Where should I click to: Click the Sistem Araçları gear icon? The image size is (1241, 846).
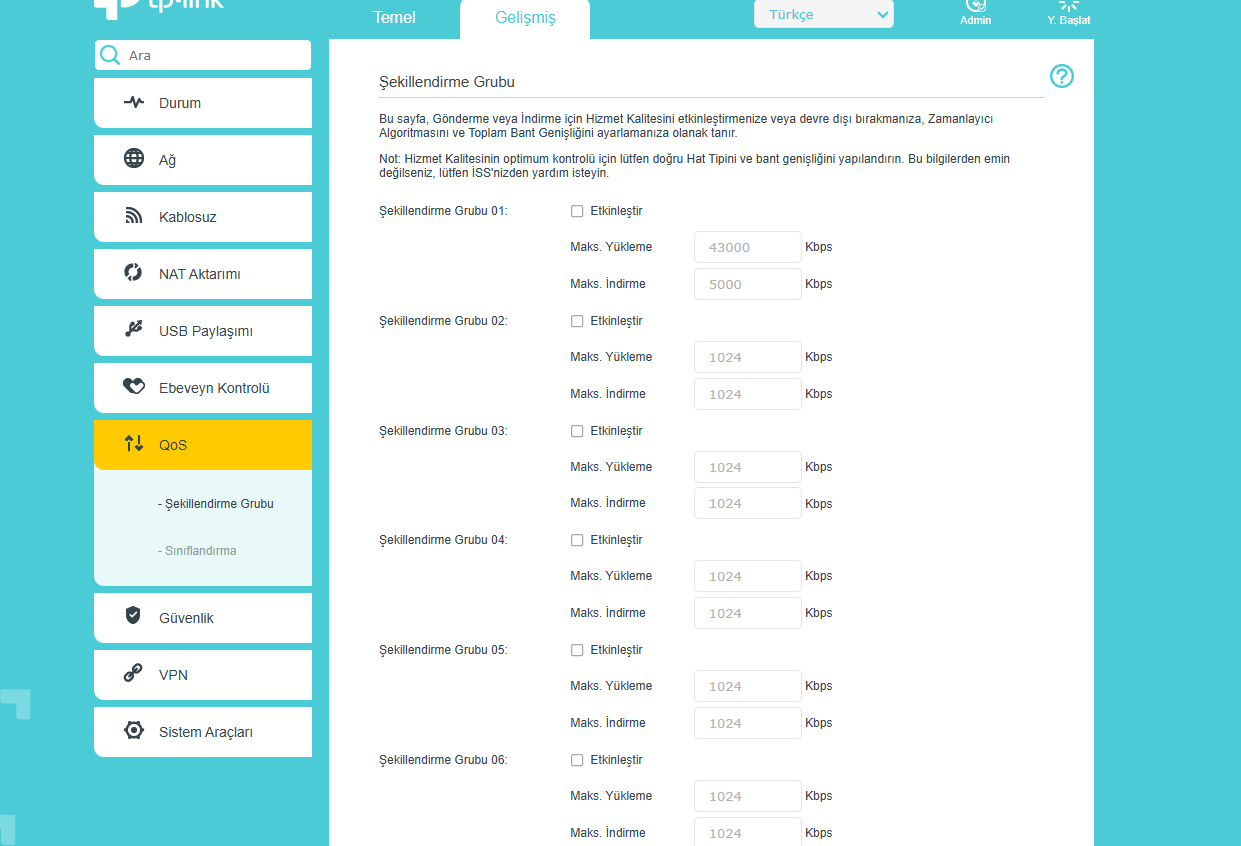click(x=134, y=730)
